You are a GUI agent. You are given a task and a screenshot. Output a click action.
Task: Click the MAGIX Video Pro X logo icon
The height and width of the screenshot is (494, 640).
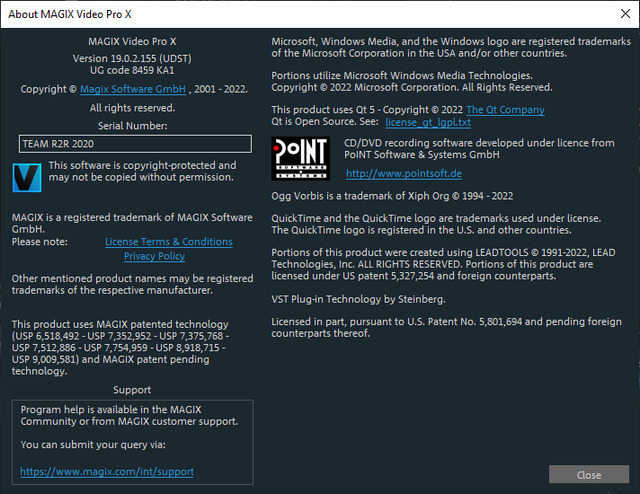[27, 178]
